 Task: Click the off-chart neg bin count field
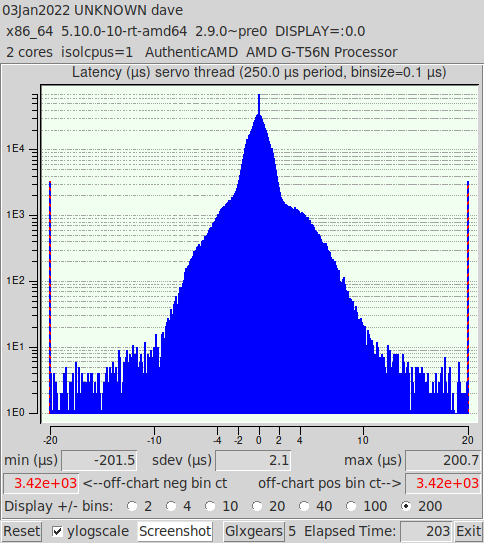tap(41, 483)
